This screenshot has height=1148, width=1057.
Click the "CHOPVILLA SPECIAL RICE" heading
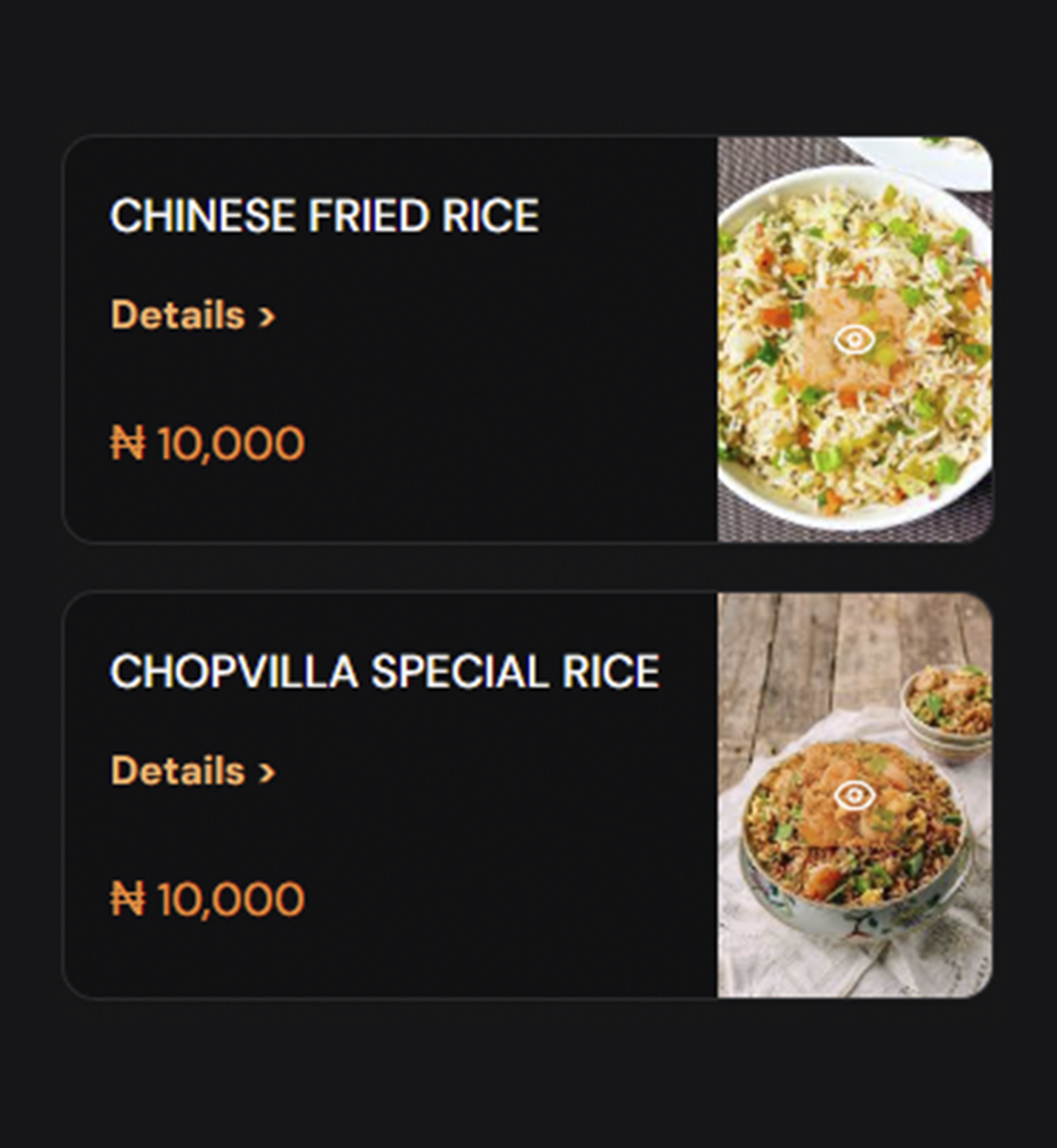coord(385,671)
